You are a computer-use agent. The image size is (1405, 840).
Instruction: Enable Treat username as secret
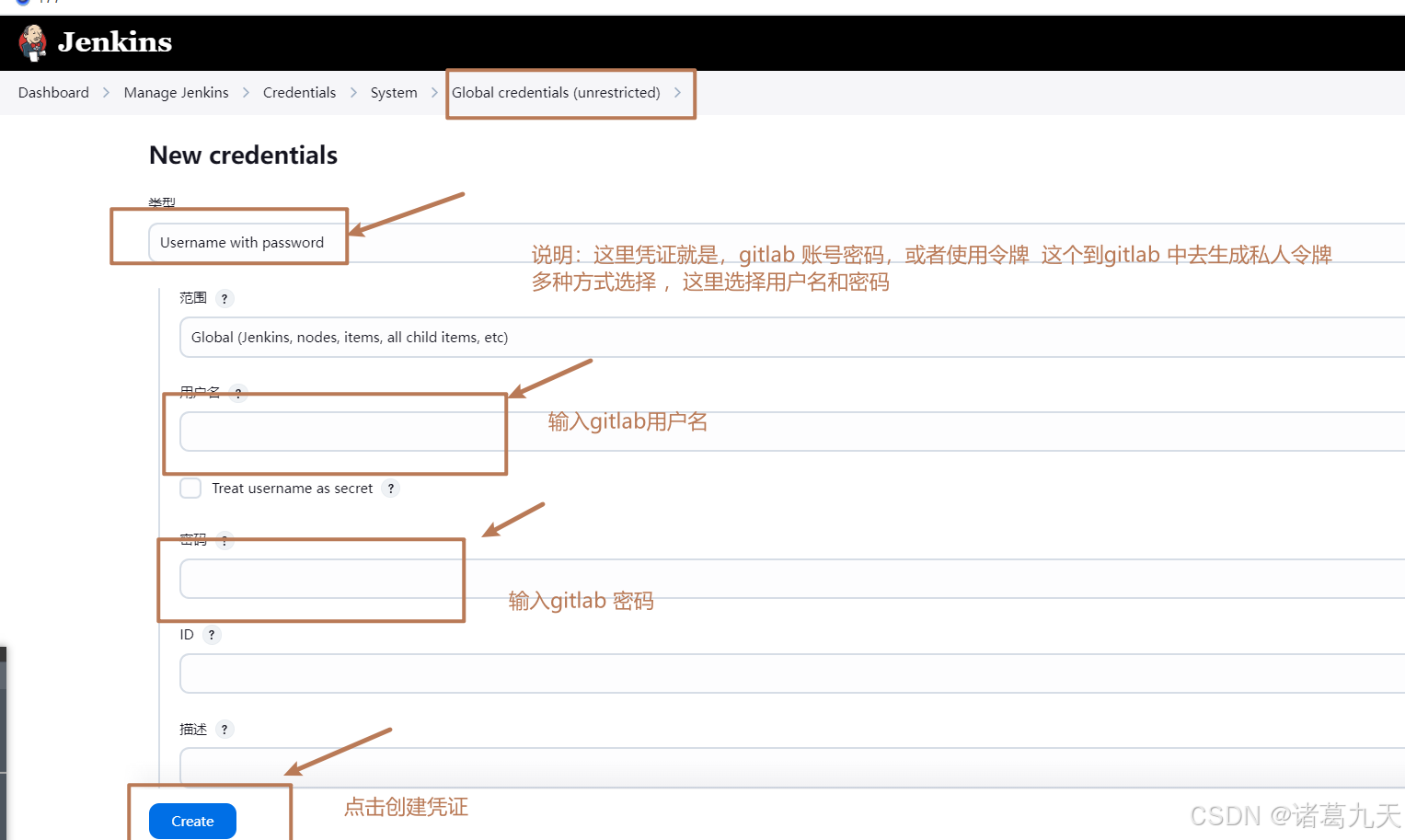pos(190,488)
